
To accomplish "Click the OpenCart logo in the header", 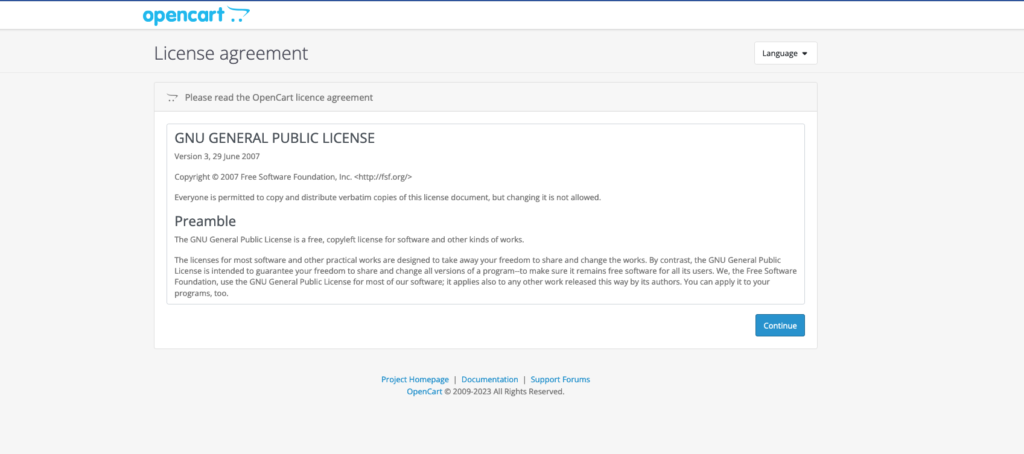I will pyautogui.click(x=196, y=15).
